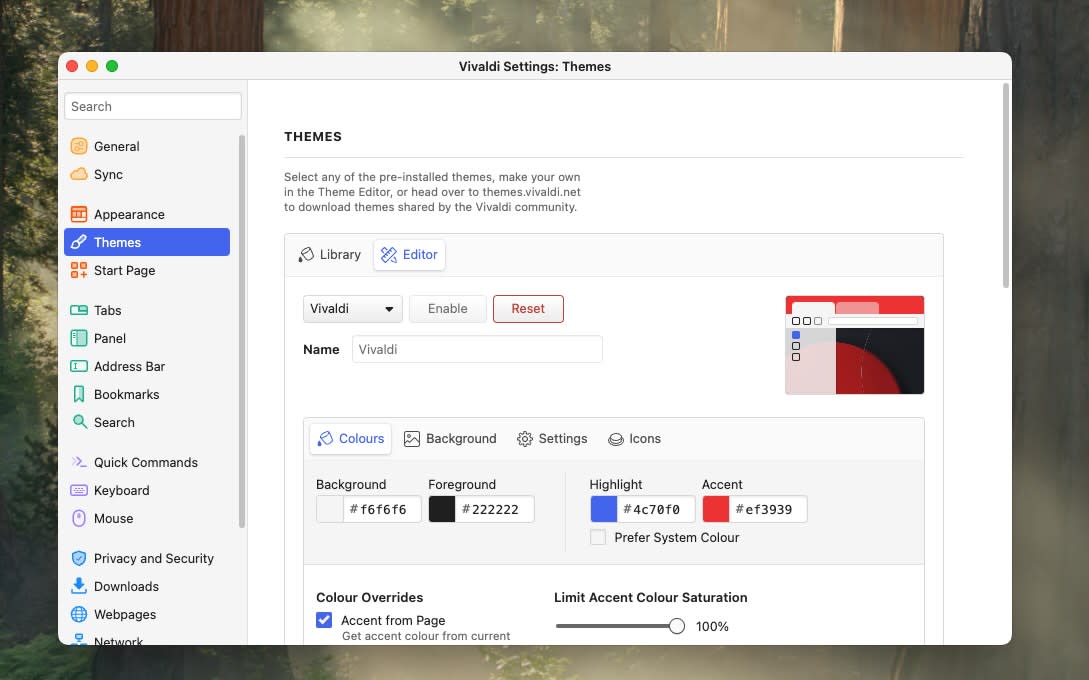Click the Privacy and Security shield icon
This screenshot has height=680, width=1089.
pos(79,558)
